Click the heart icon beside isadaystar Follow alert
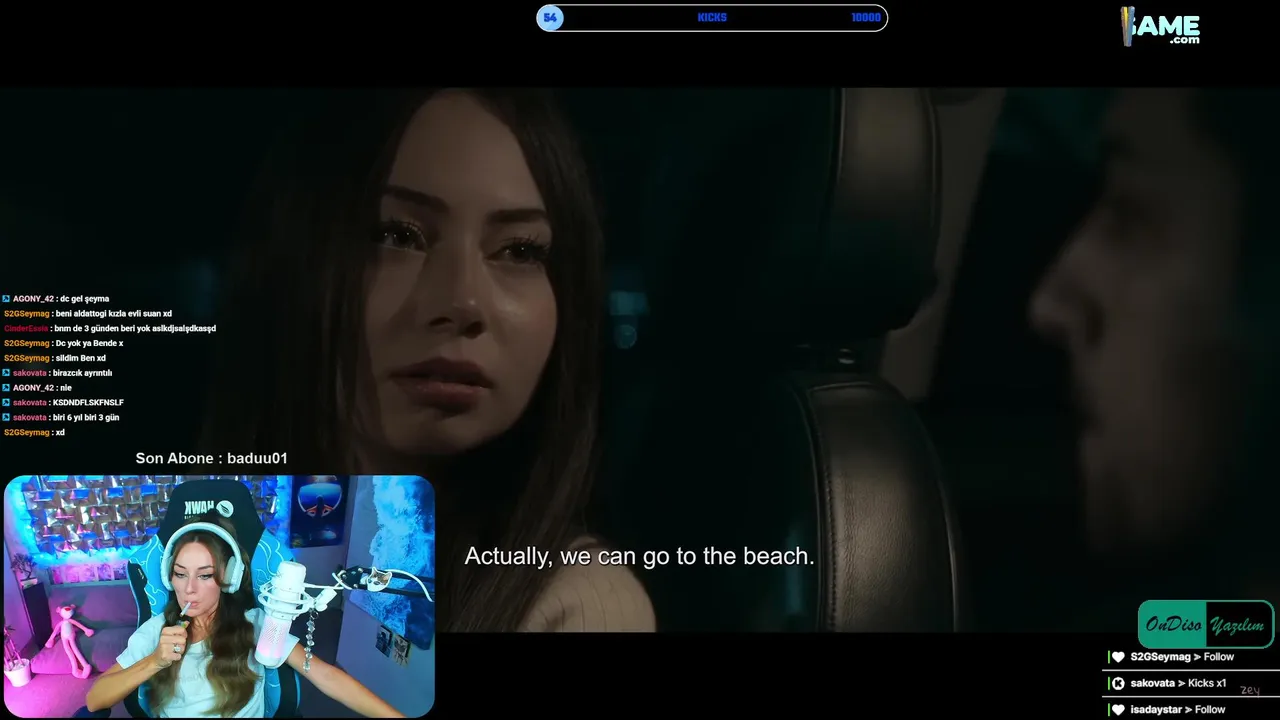The width and height of the screenshot is (1280, 720). (1118, 709)
